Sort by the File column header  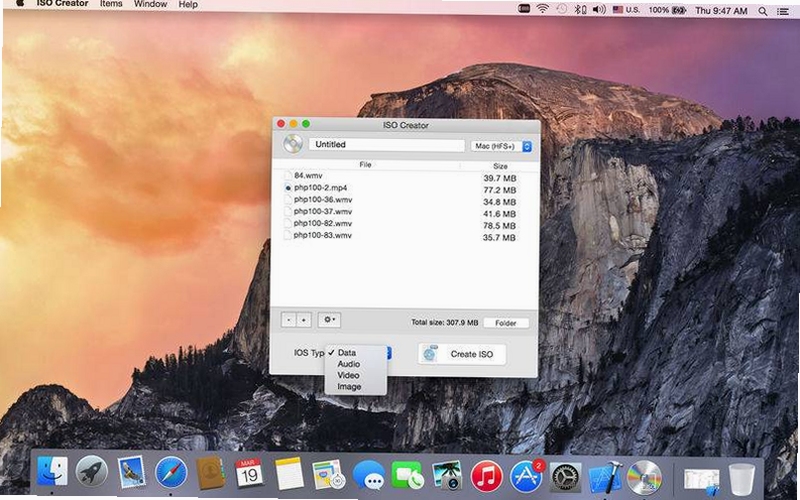(365, 165)
